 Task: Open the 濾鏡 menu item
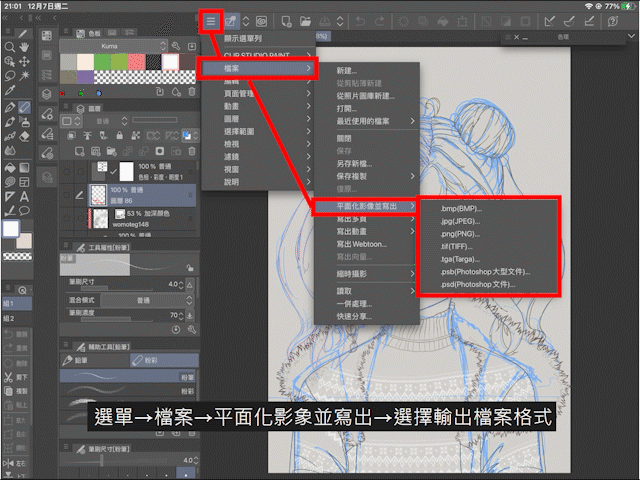(257, 157)
